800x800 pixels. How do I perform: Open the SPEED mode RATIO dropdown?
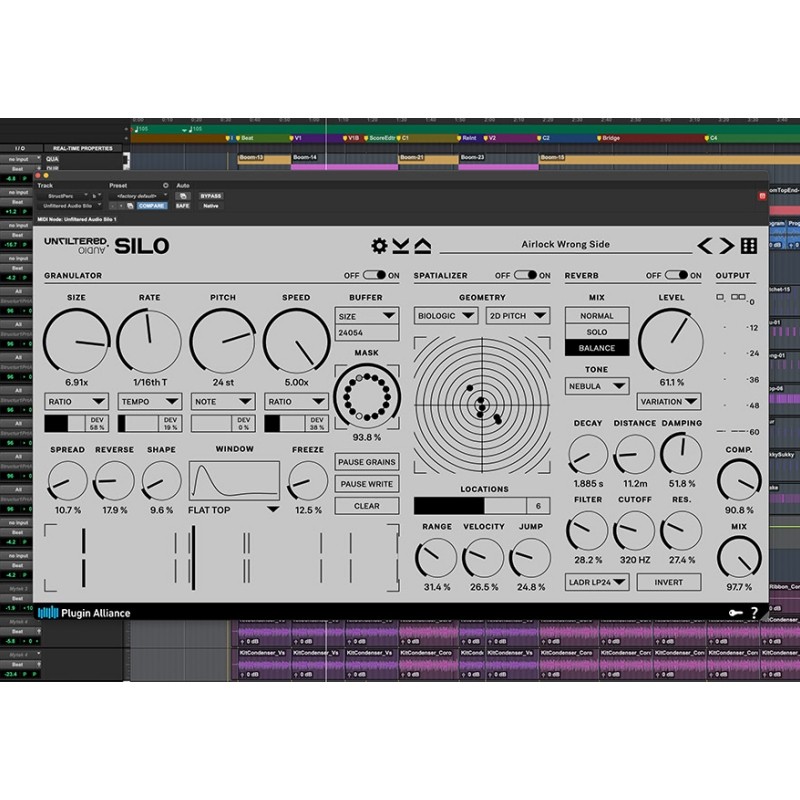[x=296, y=402]
